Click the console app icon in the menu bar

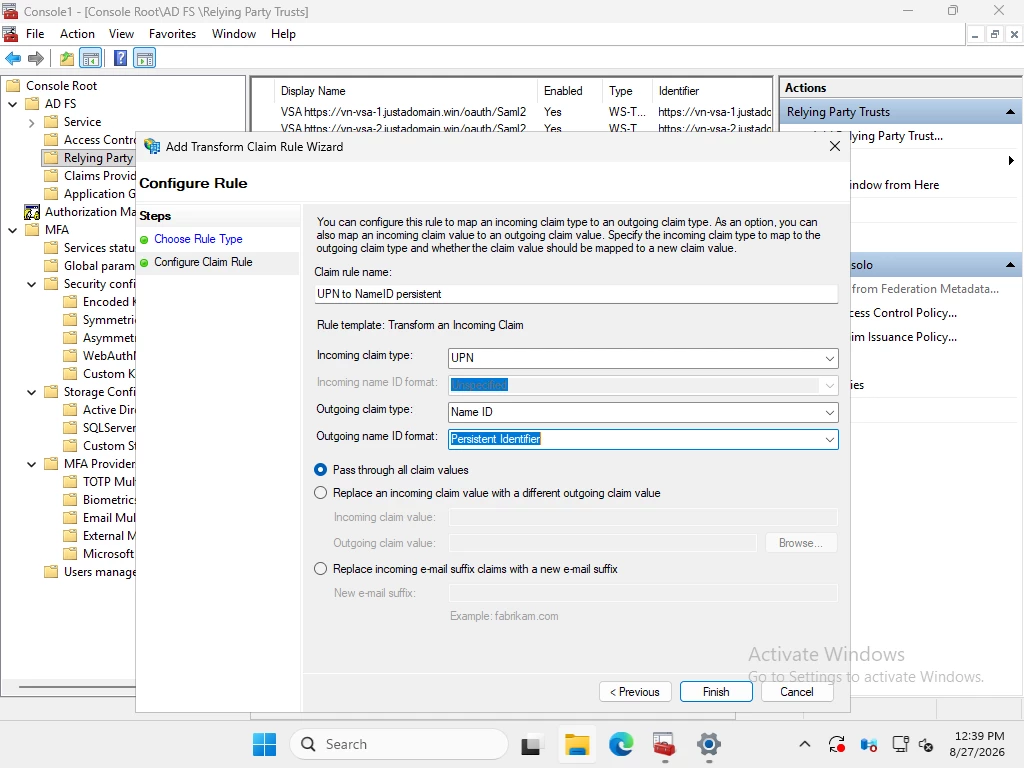pos(10,34)
